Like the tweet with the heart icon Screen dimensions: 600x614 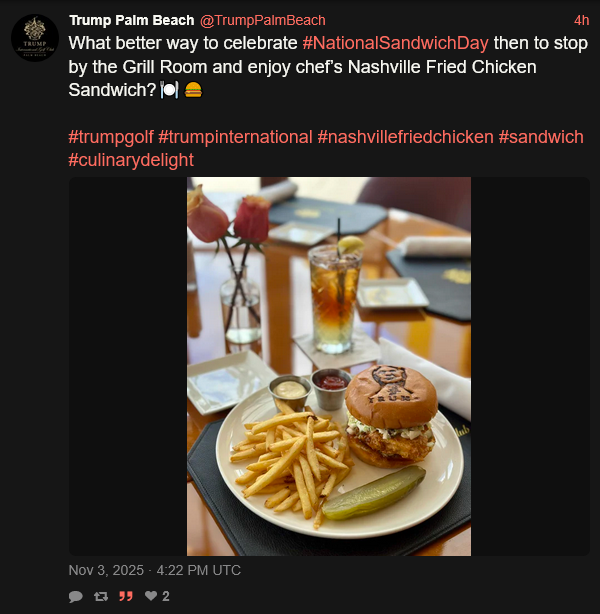[151, 596]
